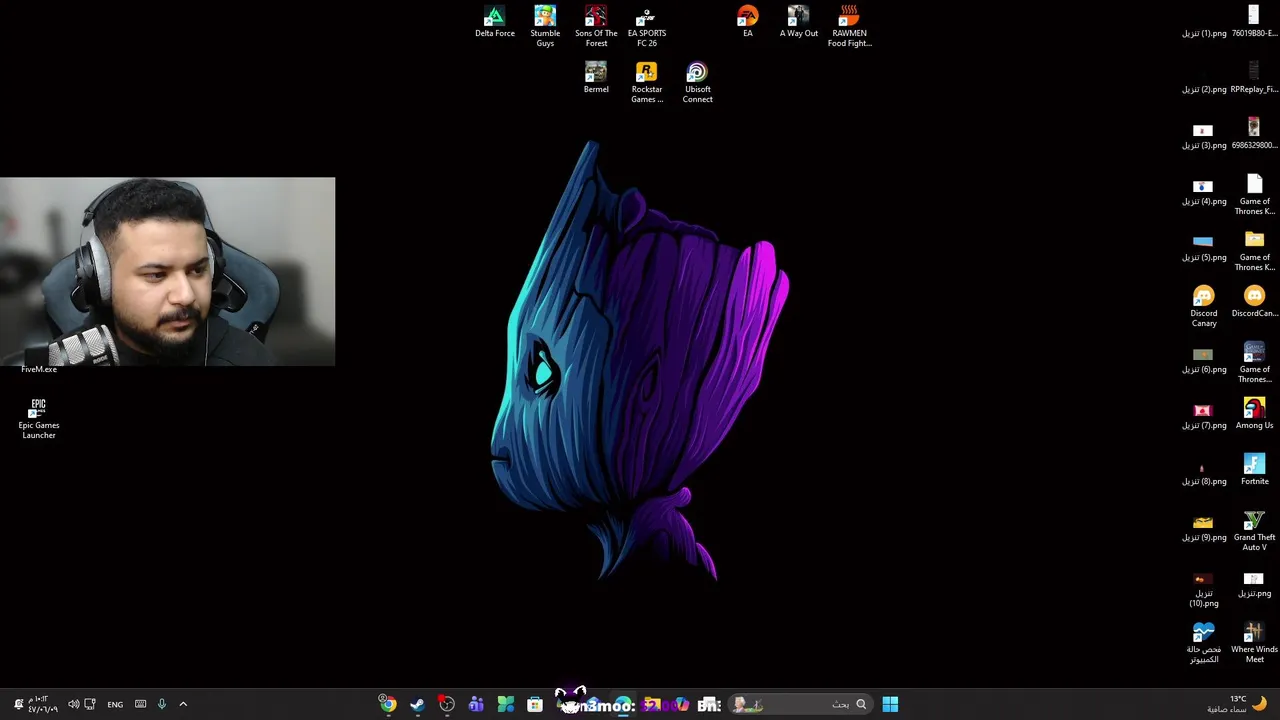
Task: Open Steam from the taskbar
Action: 417,704
